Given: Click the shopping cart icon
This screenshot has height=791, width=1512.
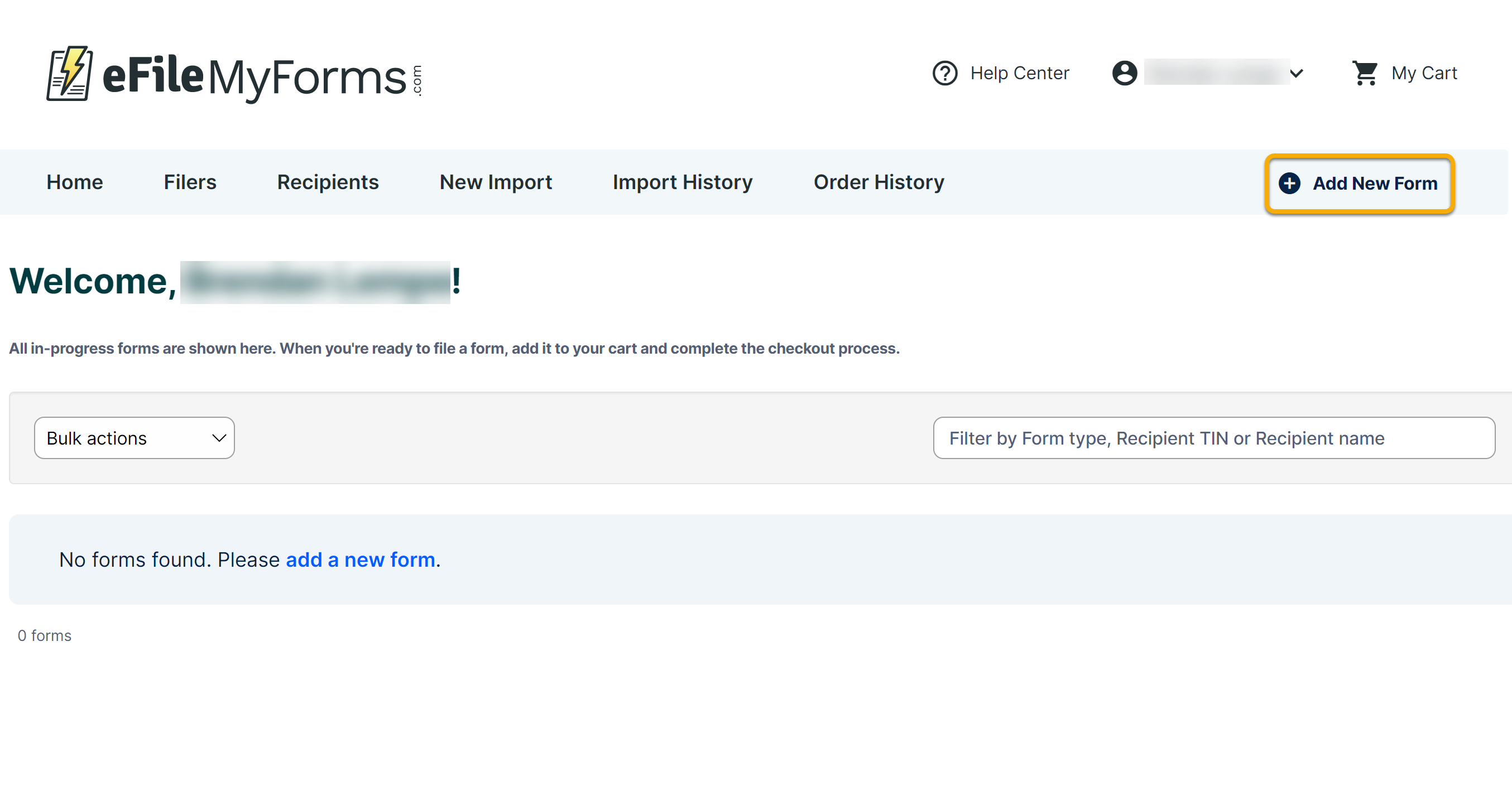Looking at the screenshot, I should click(x=1365, y=73).
